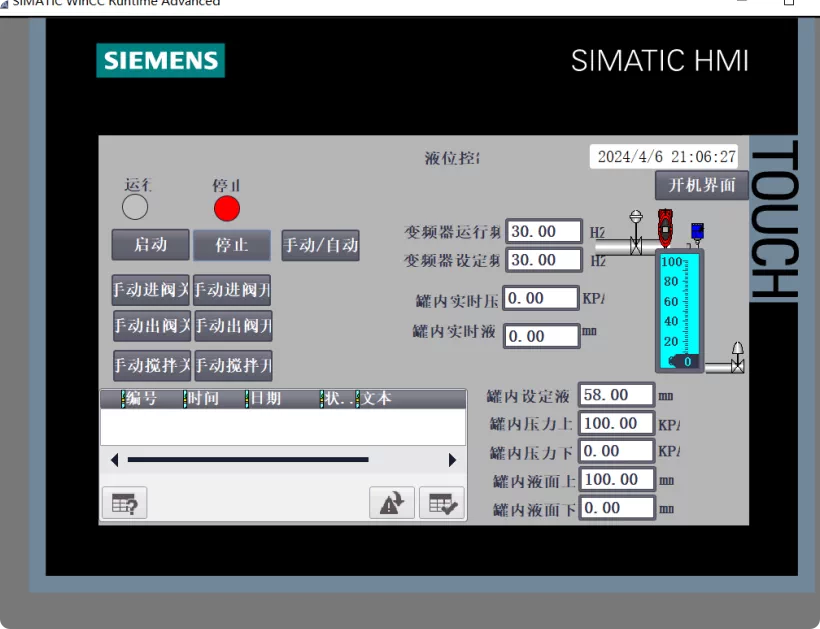Viewport: 820px width, 629px height.
Task: Click the tank level indicator showing 0
Action: (684, 361)
